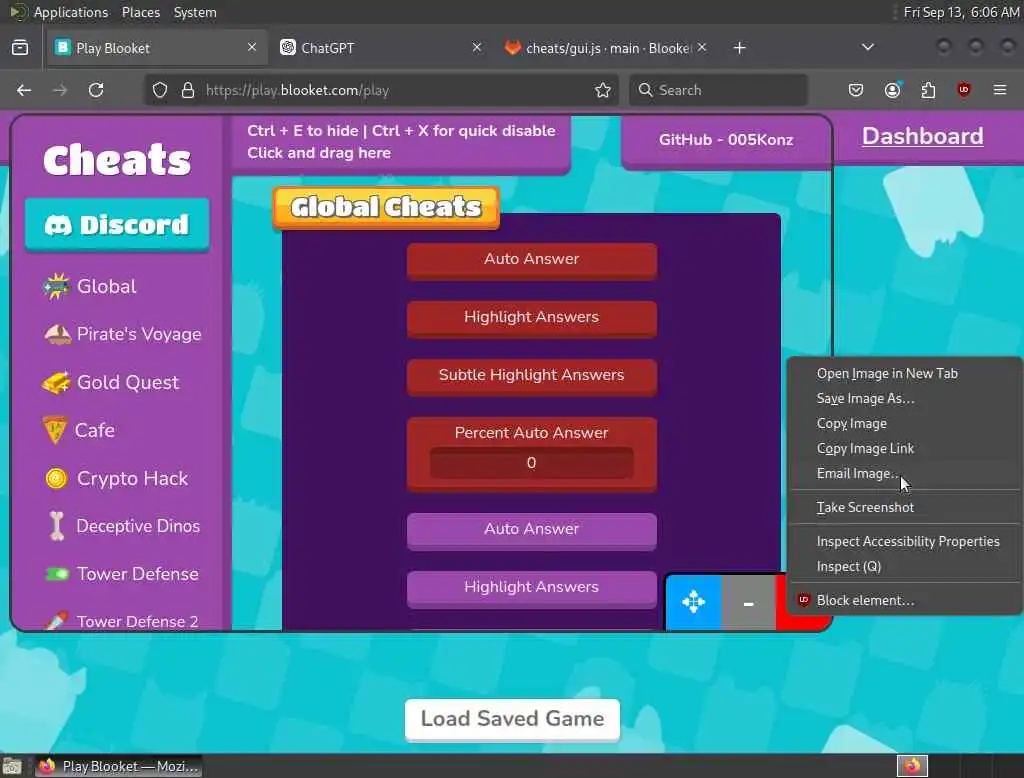
Task: Click Play Blooket taskbar window button
Action: pyautogui.click(x=118, y=766)
